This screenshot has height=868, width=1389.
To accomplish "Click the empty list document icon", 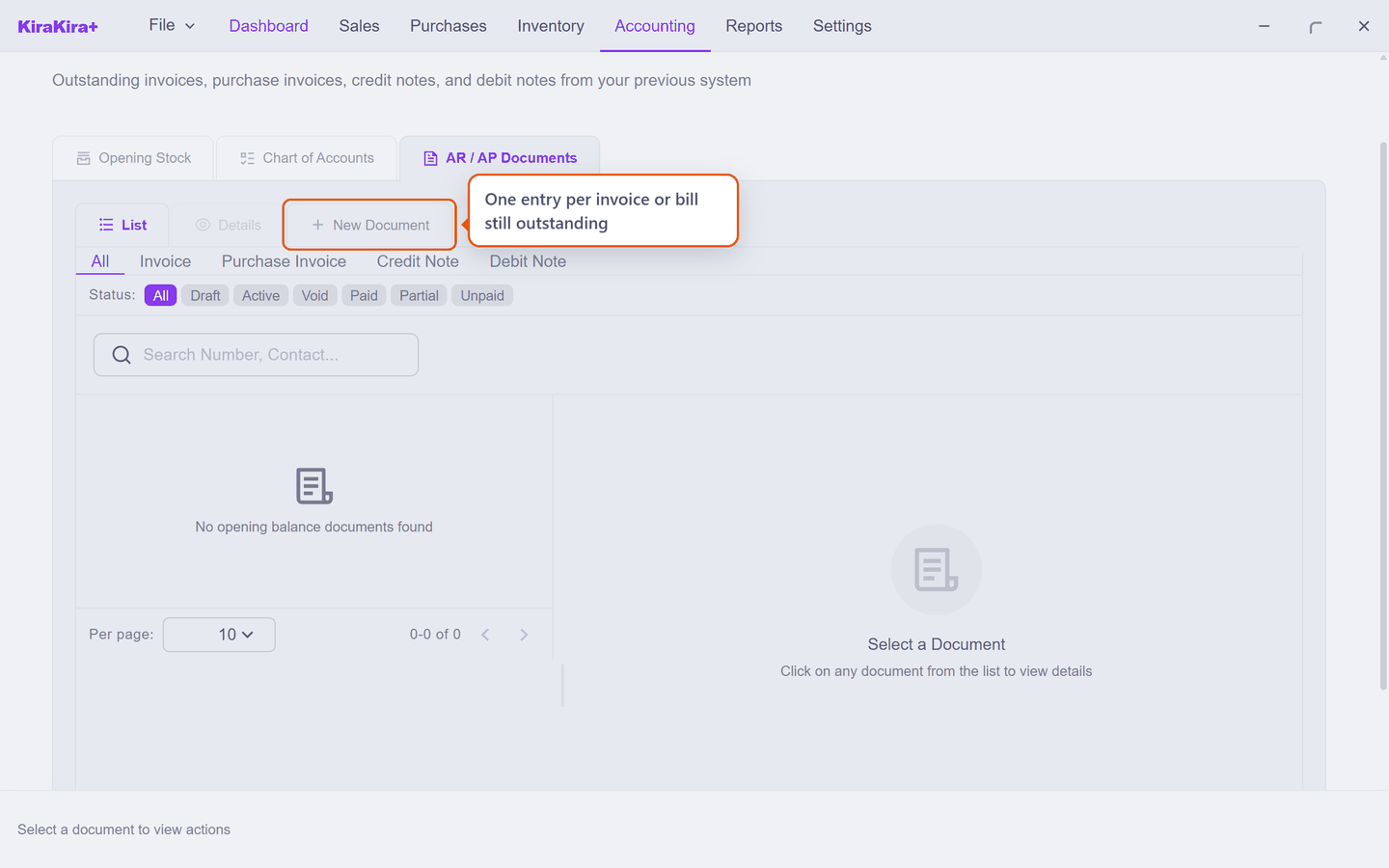I will [314, 486].
